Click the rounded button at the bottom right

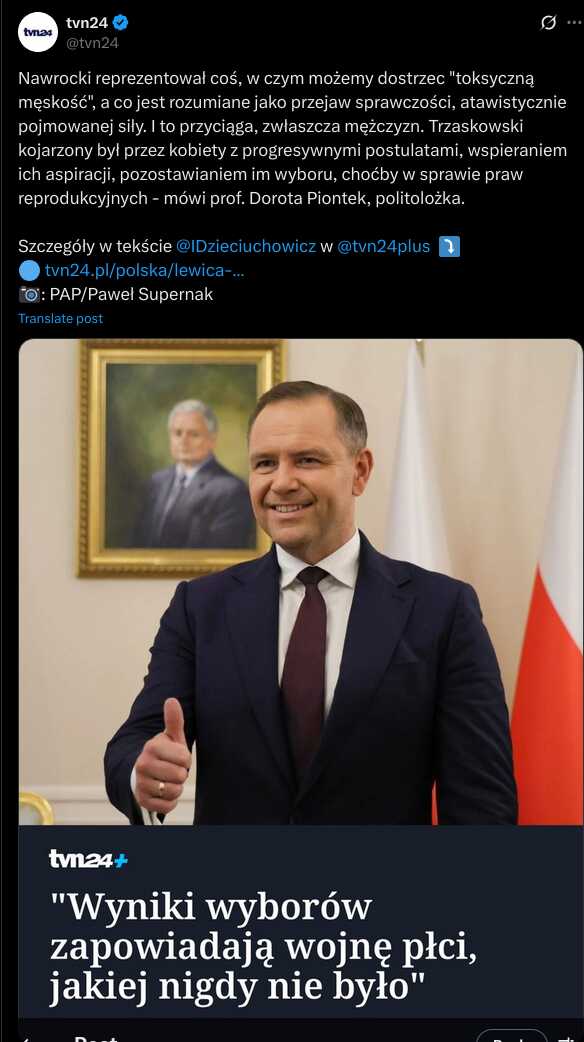tap(512, 1035)
